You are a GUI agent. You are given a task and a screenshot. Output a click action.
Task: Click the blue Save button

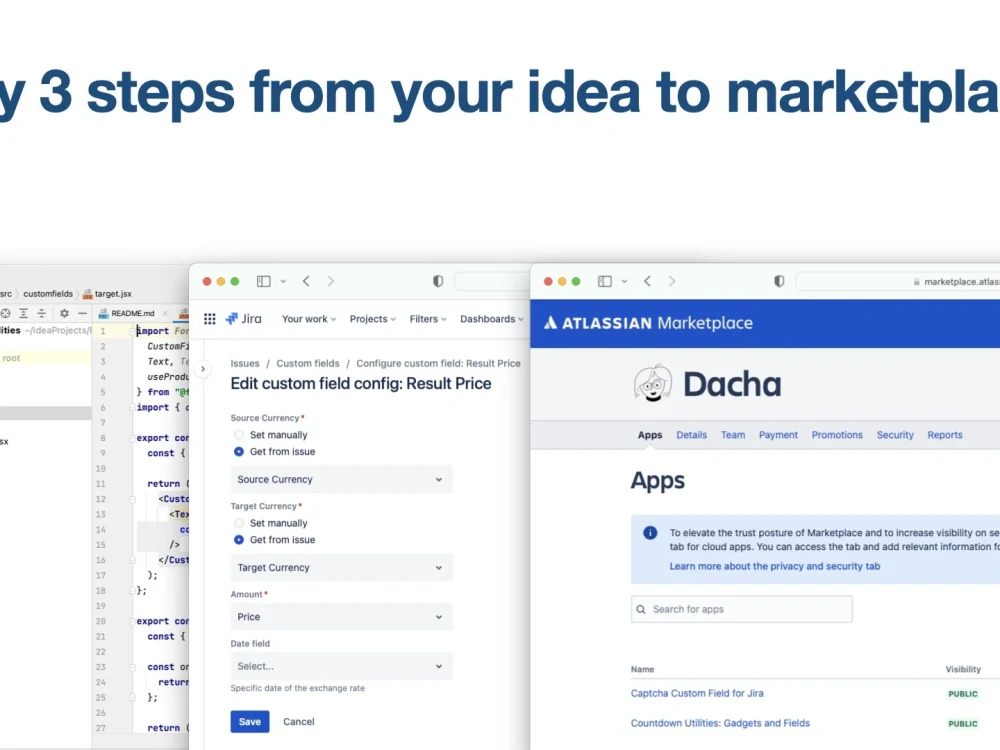(x=249, y=721)
